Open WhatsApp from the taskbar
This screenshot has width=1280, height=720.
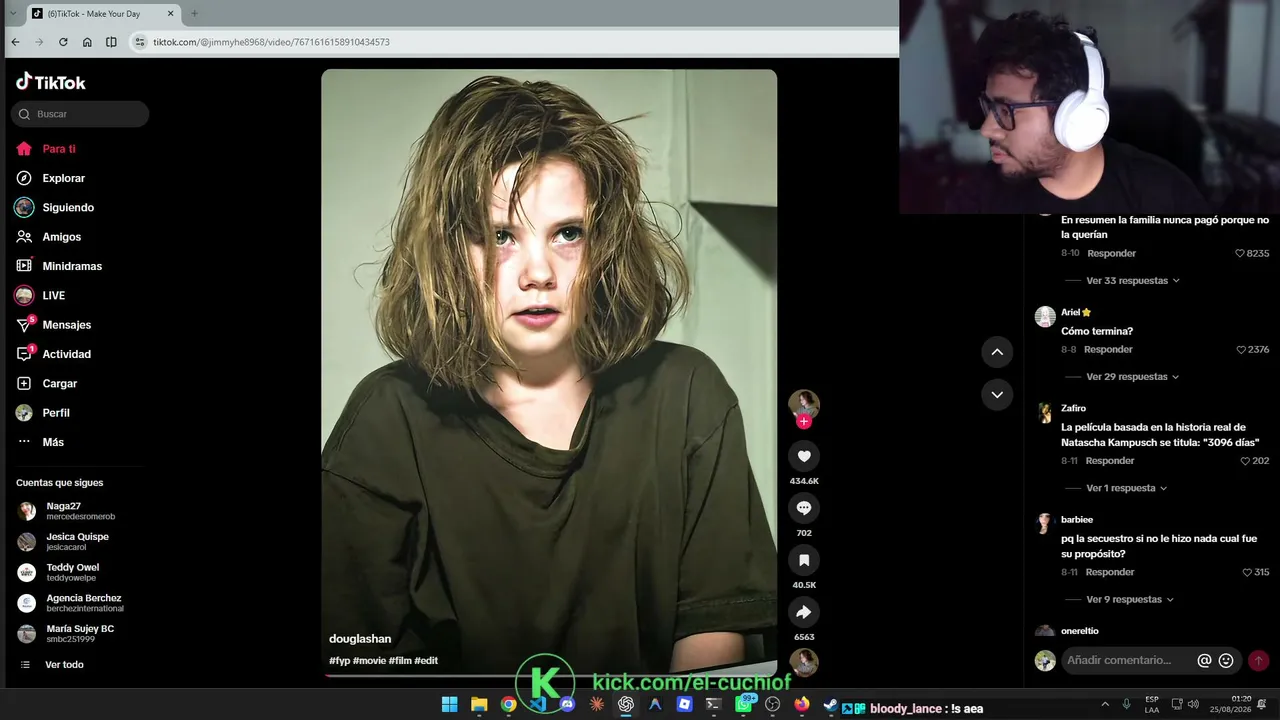[x=743, y=705]
